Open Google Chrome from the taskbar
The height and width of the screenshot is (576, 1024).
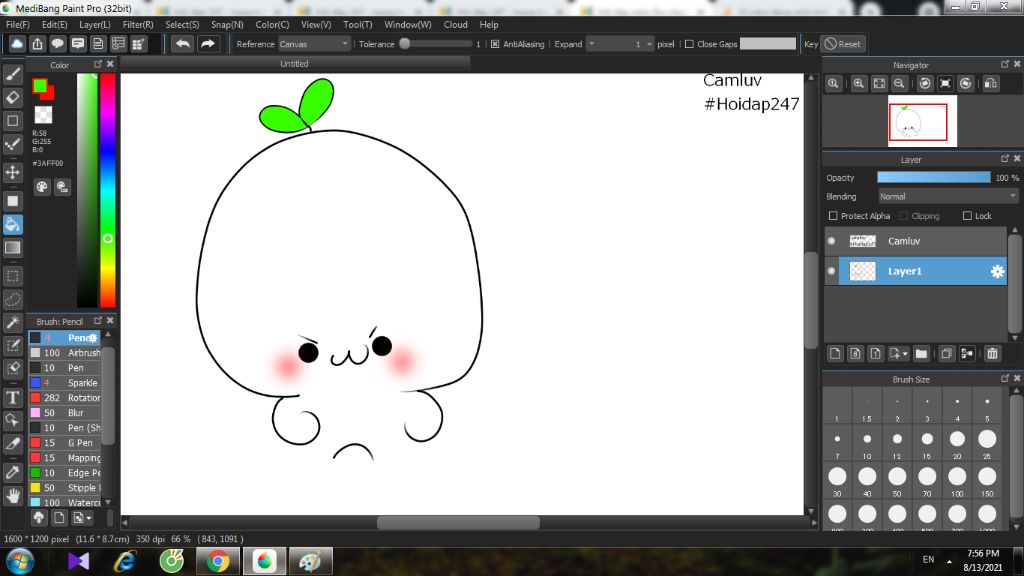click(217, 561)
